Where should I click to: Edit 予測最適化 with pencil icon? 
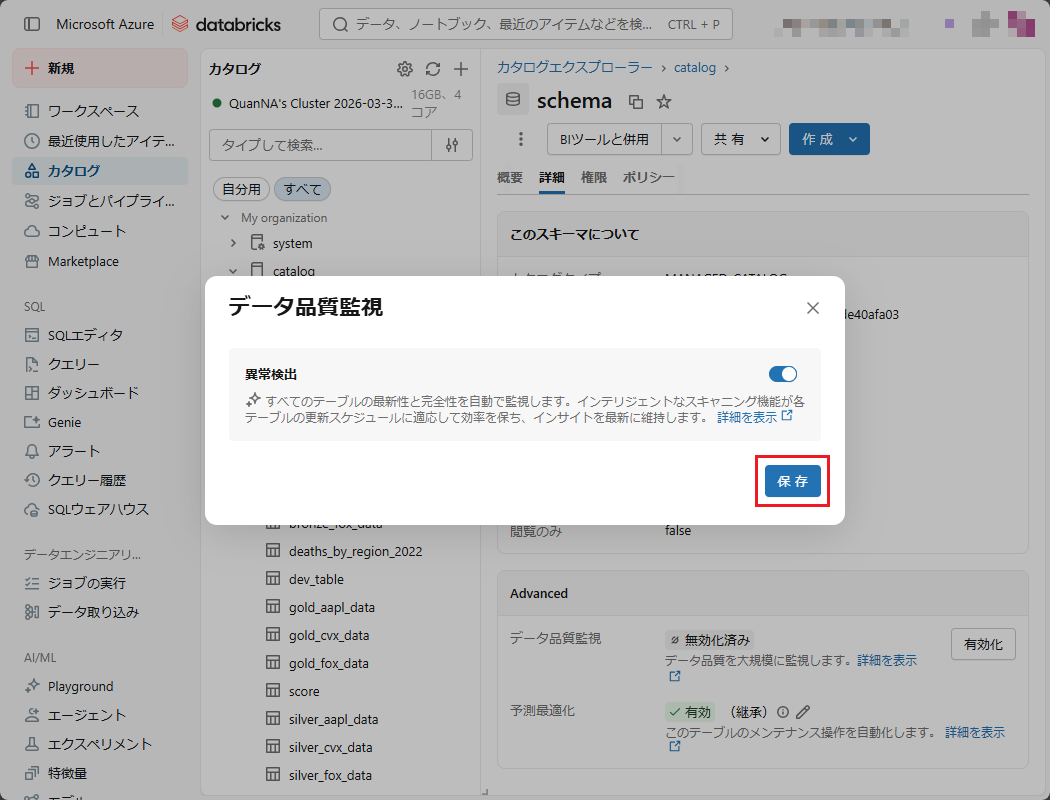803,712
